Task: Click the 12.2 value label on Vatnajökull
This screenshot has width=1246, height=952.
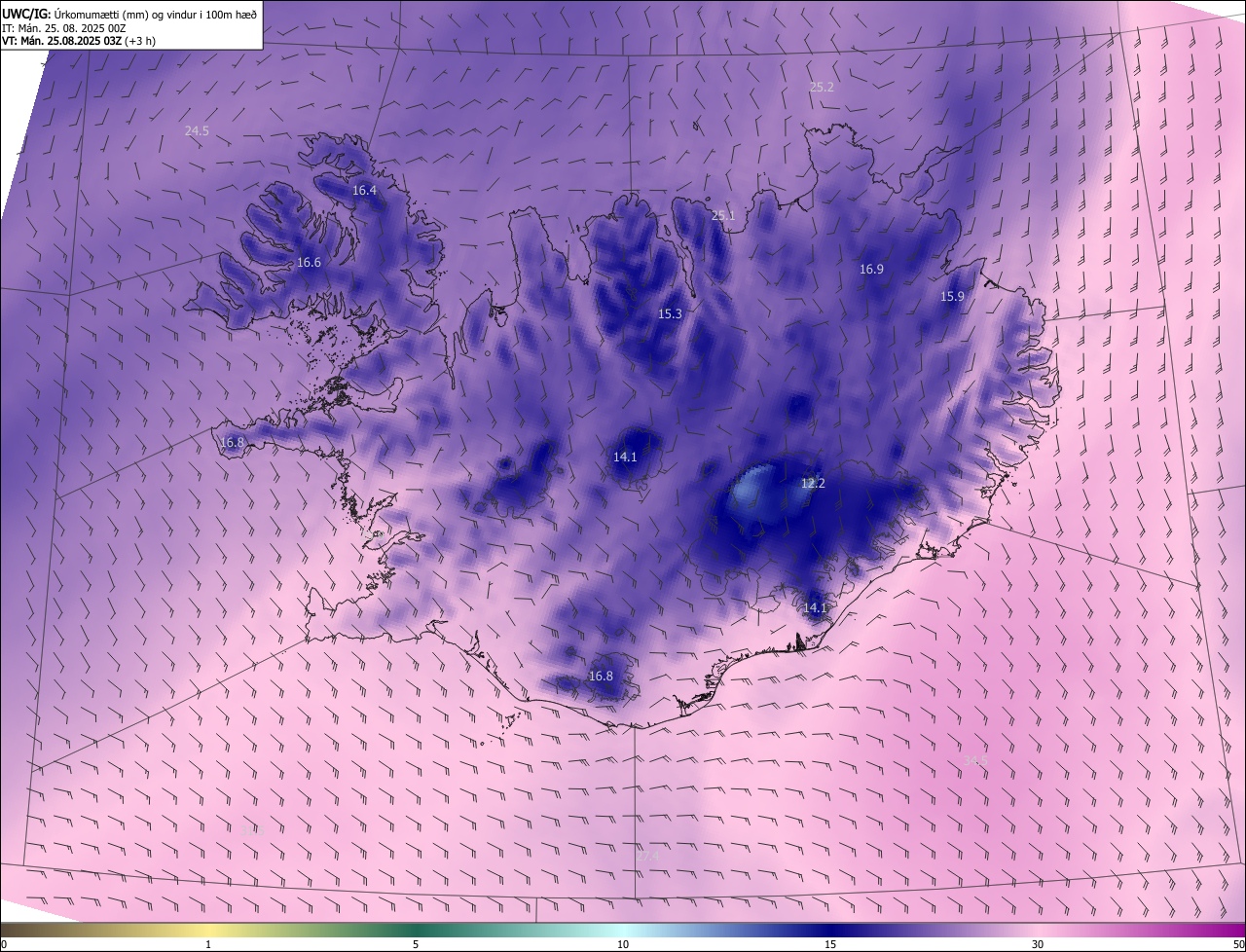Action: pos(813,483)
